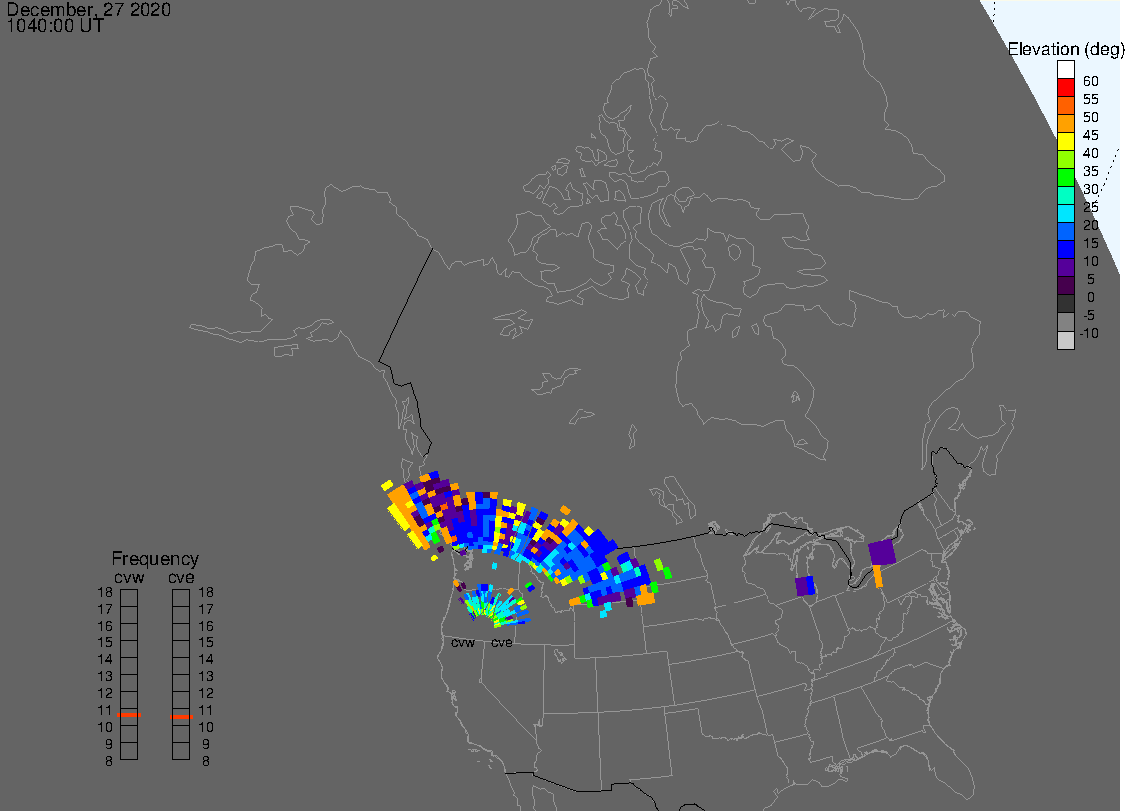Click the '-5' label in Elevation legend
Viewport: 1125px width, 811px height.
coord(1089,315)
